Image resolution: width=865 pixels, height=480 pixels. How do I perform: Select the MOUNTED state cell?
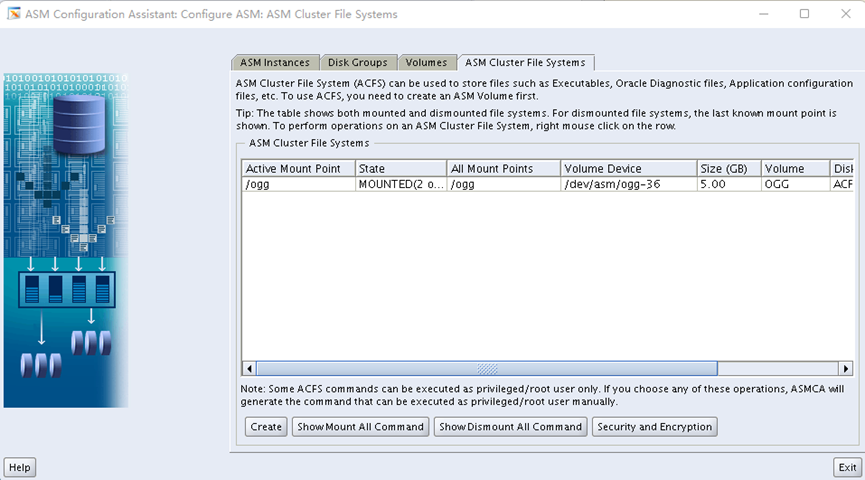click(401, 184)
